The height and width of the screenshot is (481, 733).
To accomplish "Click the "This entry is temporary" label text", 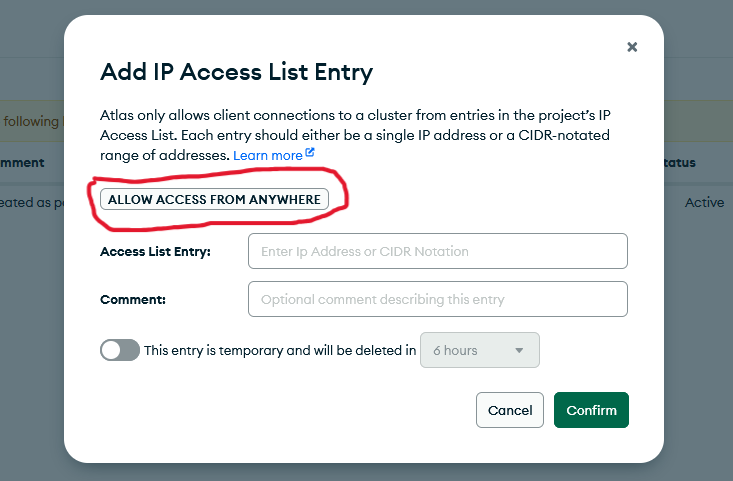I will coord(280,351).
